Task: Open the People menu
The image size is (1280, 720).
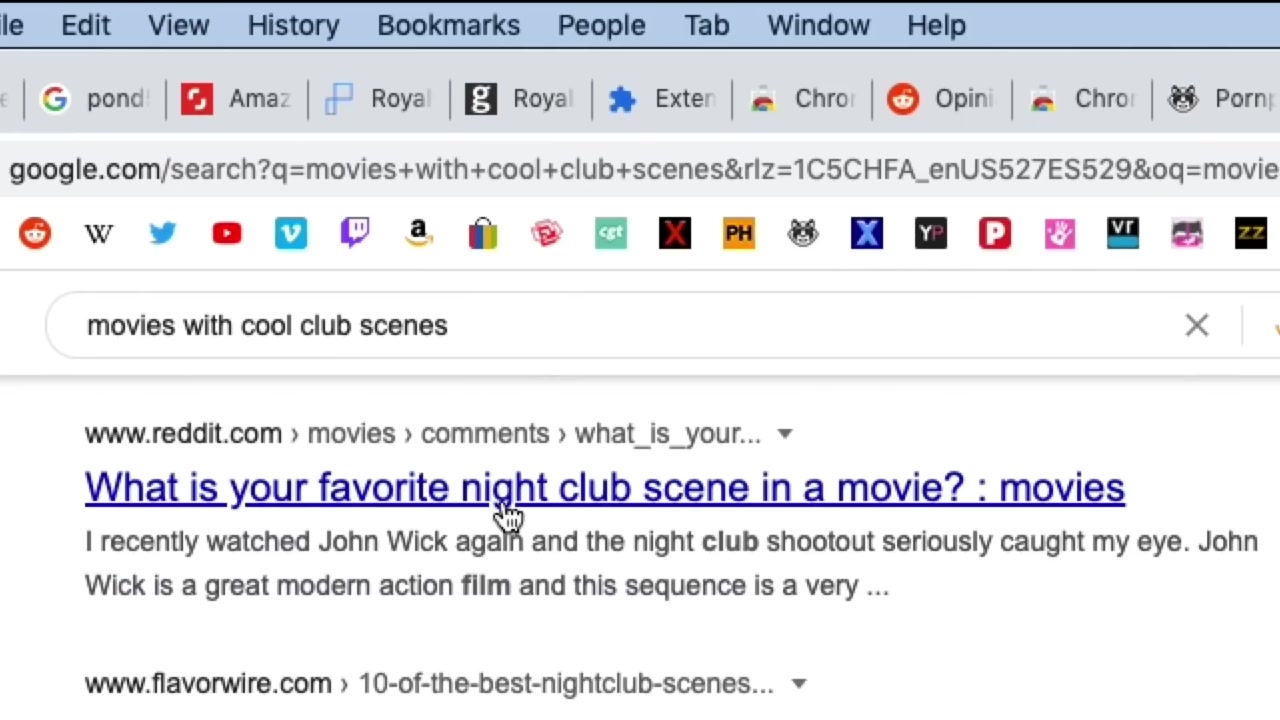Action: 601,25
